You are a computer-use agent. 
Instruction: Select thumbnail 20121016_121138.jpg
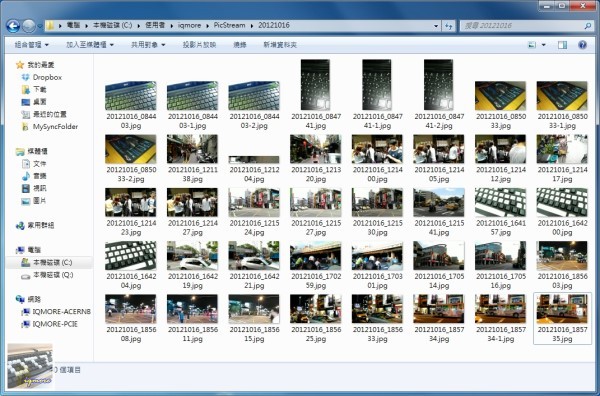coord(192,149)
